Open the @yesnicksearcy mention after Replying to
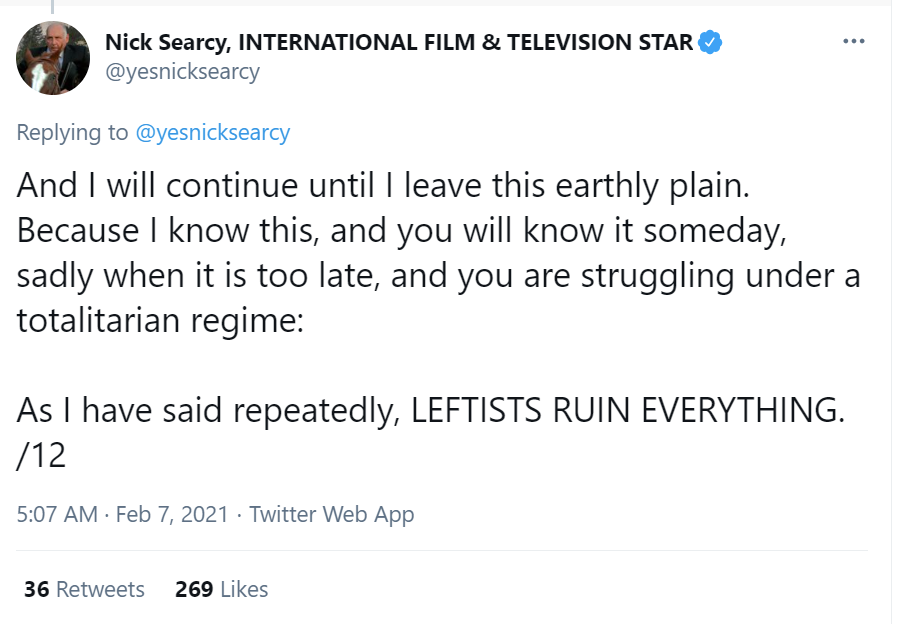 pos(212,132)
